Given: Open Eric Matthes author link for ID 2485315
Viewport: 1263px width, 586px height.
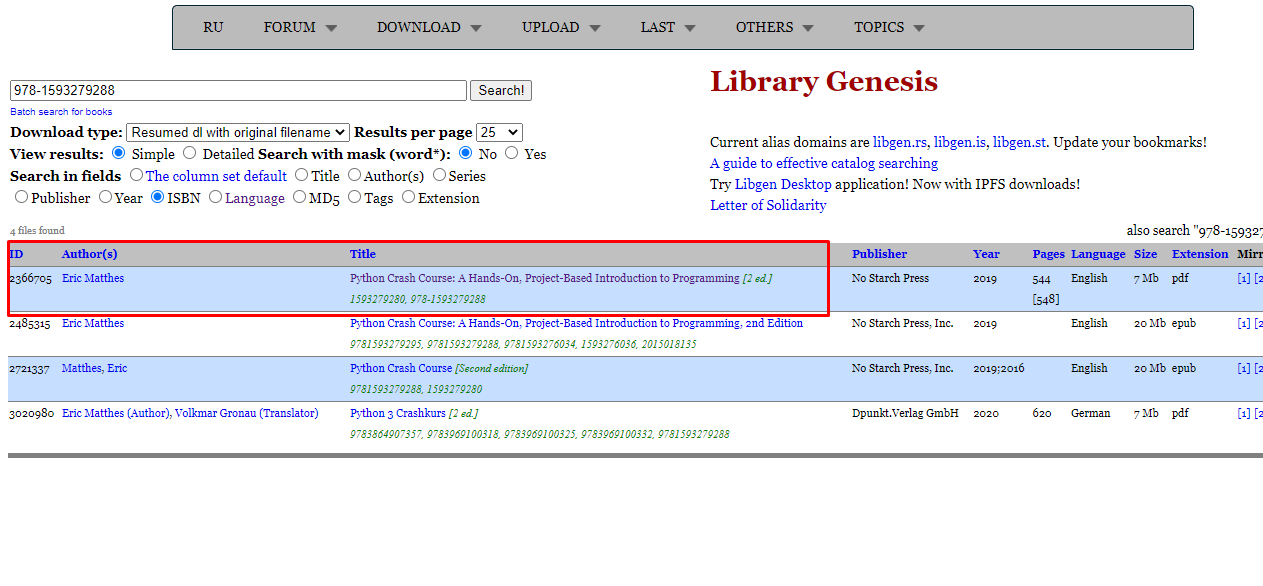Looking at the screenshot, I should pos(93,323).
